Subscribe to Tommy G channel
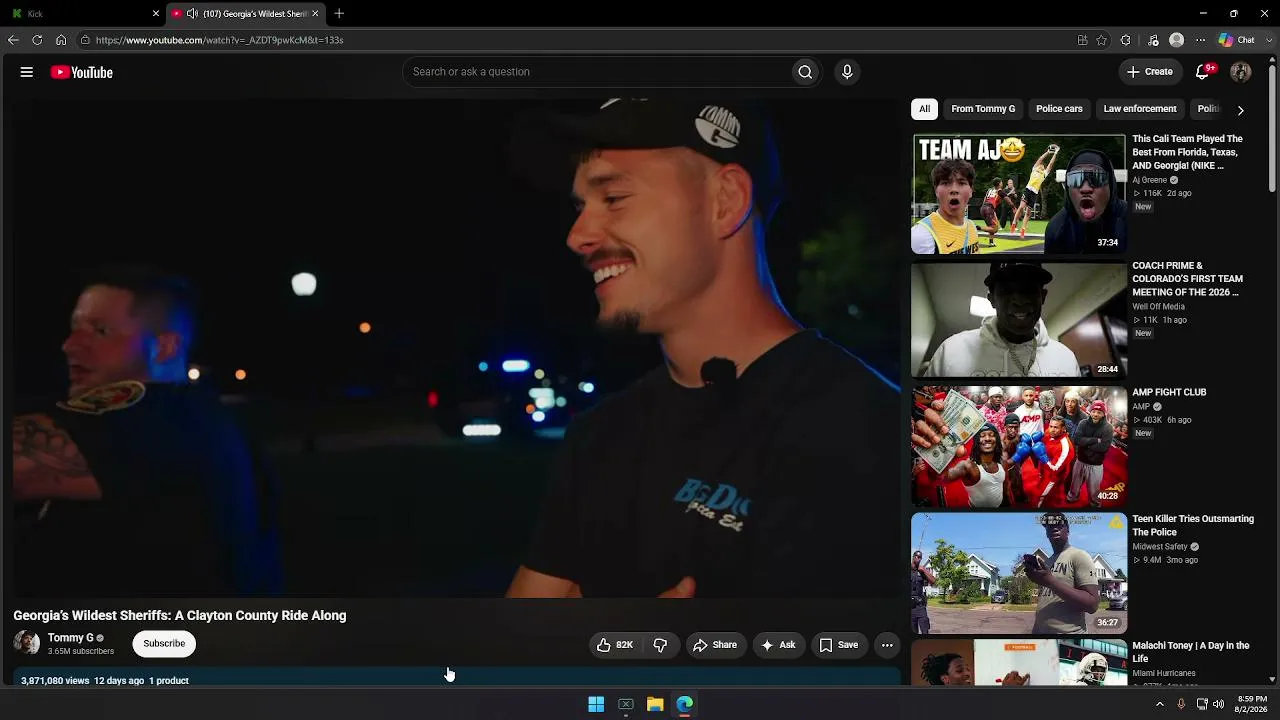Screen dimensions: 1280x720 164,644
